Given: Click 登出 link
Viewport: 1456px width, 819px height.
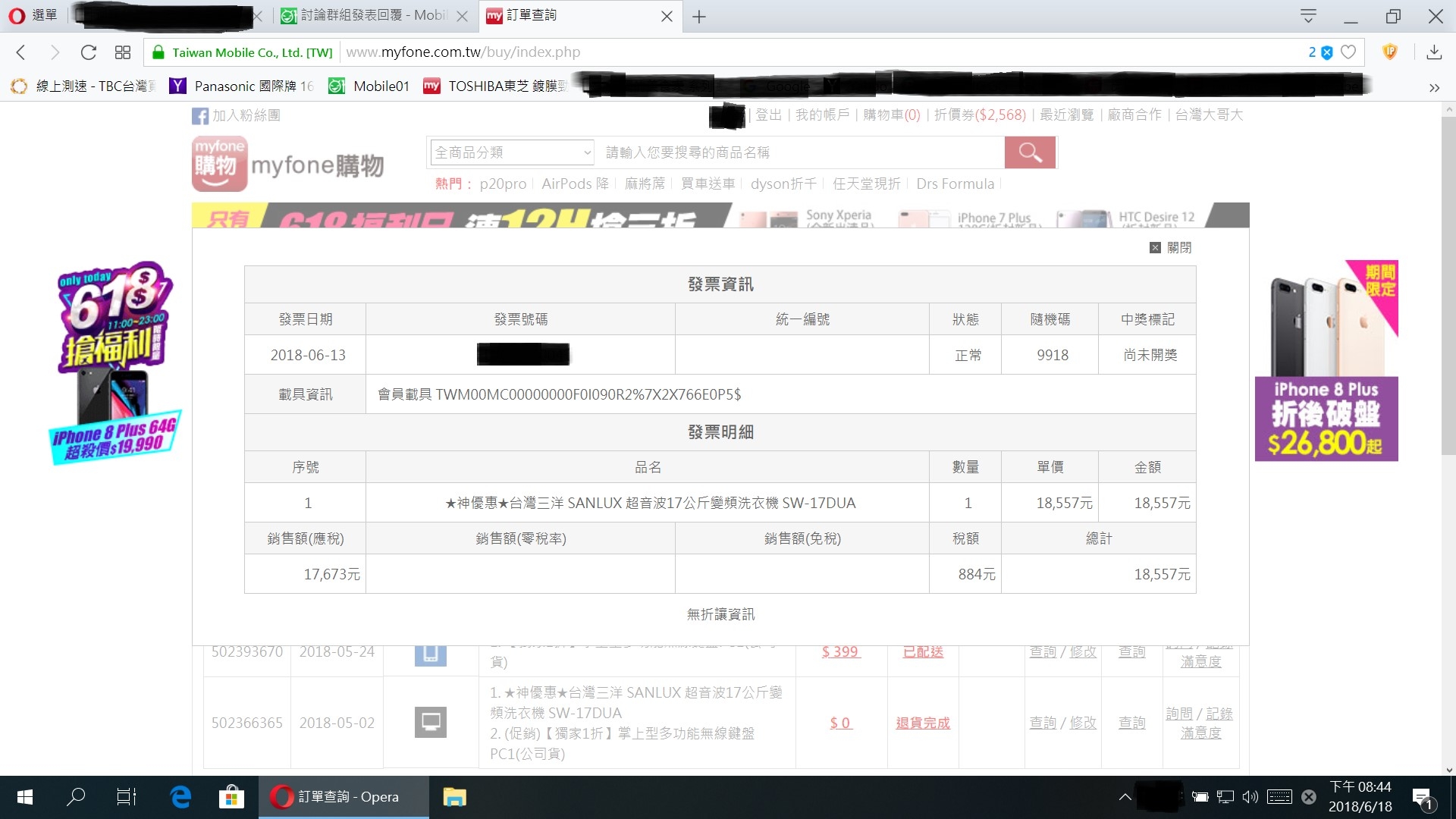Looking at the screenshot, I should point(768,115).
